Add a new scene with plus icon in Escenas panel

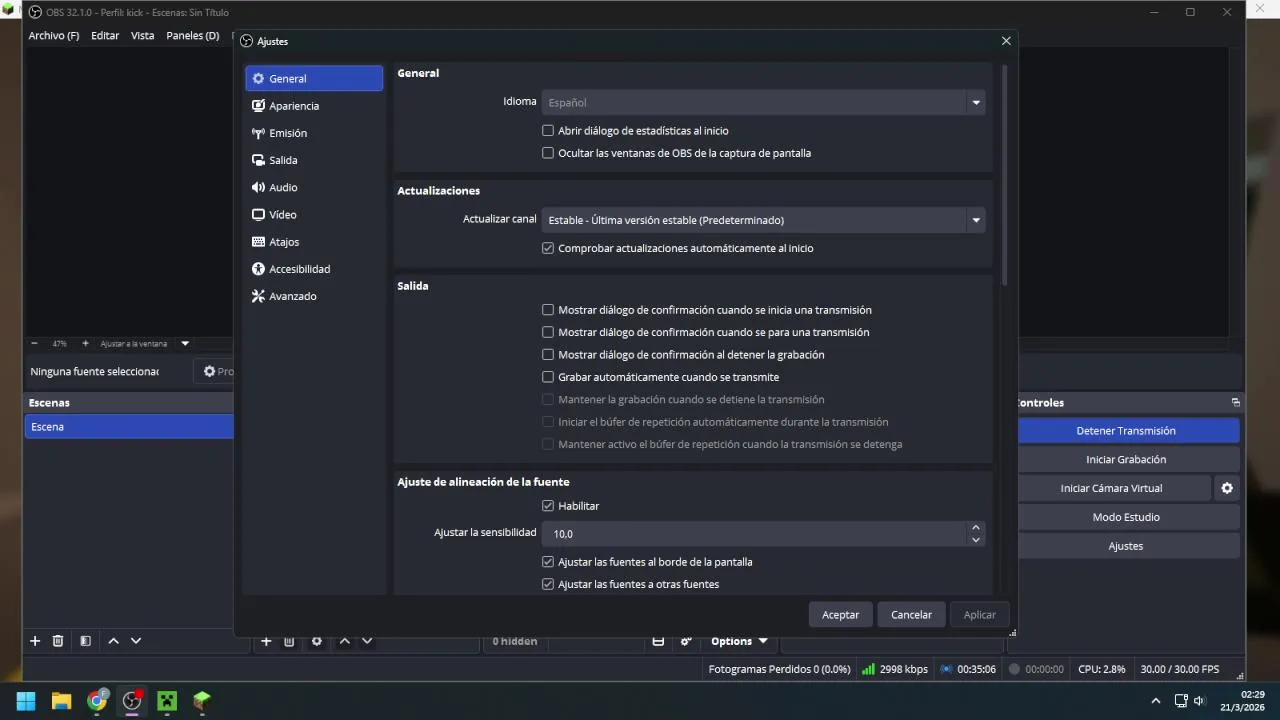click(35, 641)
